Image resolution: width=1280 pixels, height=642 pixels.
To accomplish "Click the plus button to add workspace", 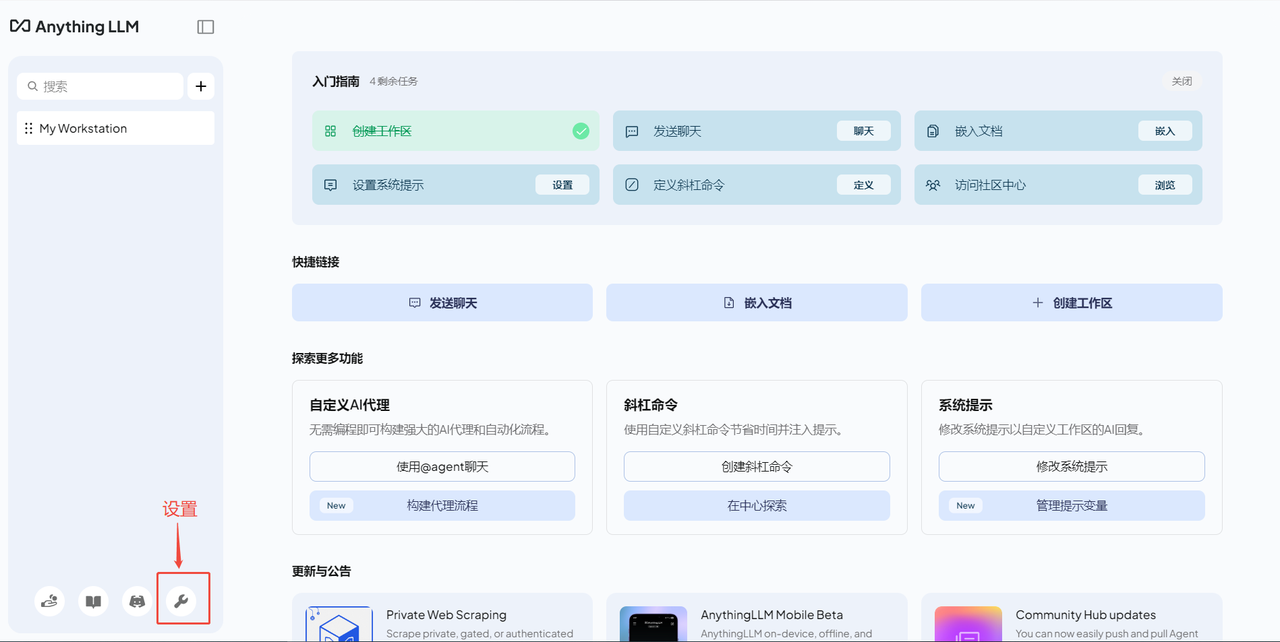I will pyautogui.click(x=201, y=87).
